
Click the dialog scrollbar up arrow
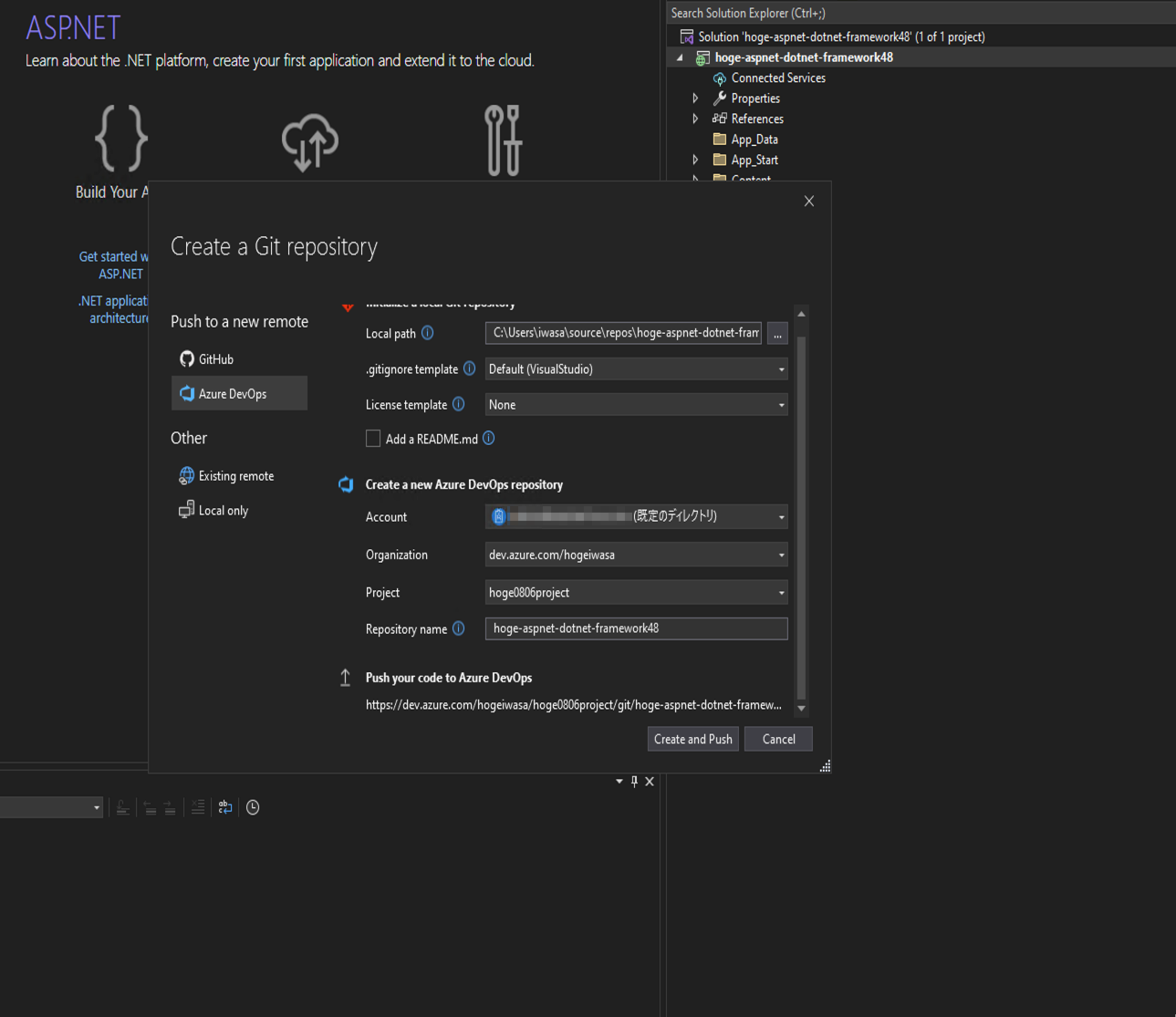pos(801,314)
